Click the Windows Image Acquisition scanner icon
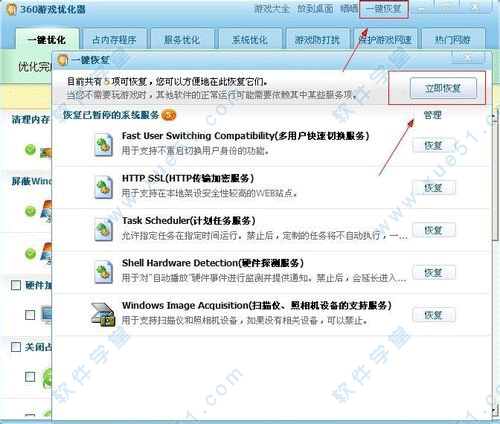The width and height of the screenshot is (500, 424). 103,314
